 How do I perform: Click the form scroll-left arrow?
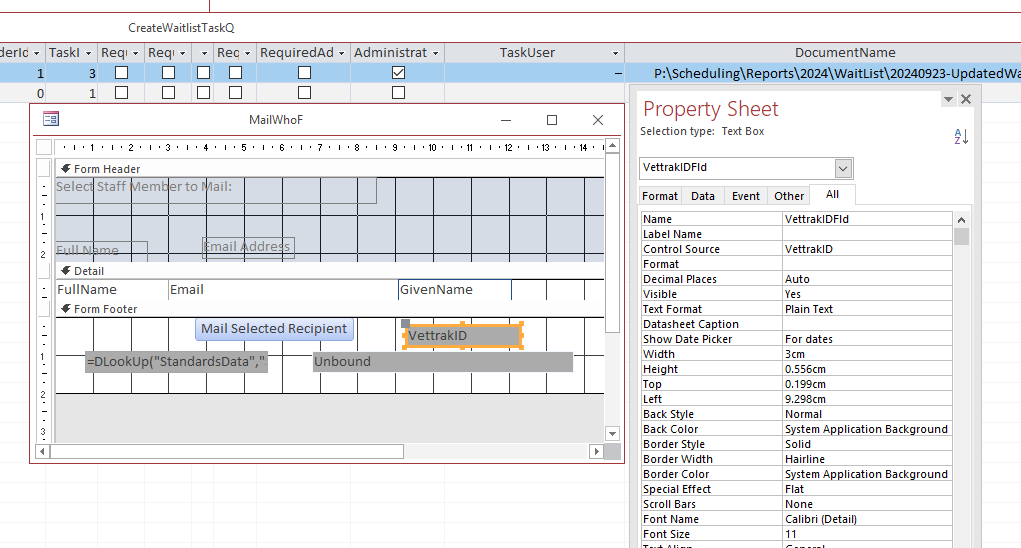pos(42,451)
